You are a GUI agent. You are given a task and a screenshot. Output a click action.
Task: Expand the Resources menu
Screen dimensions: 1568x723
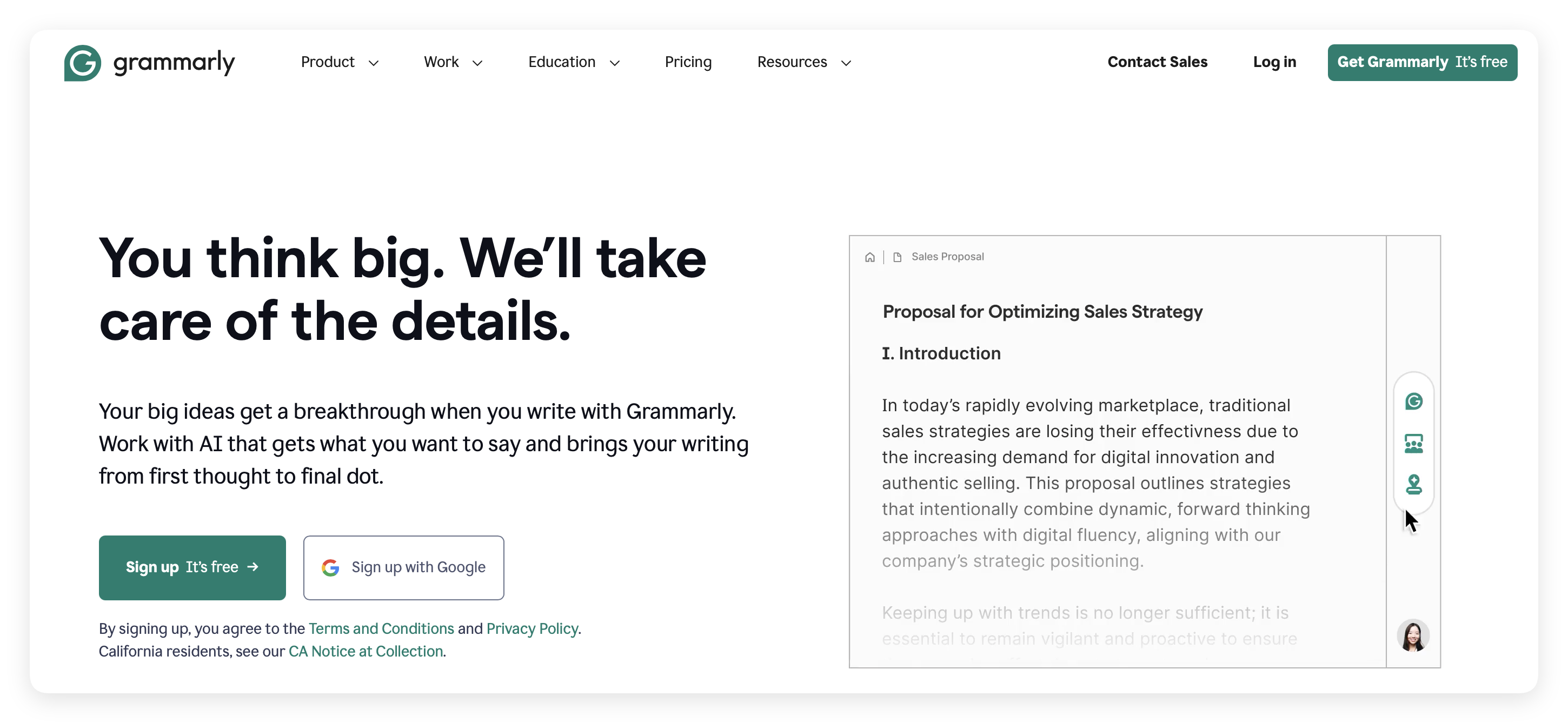click(803, 62)
